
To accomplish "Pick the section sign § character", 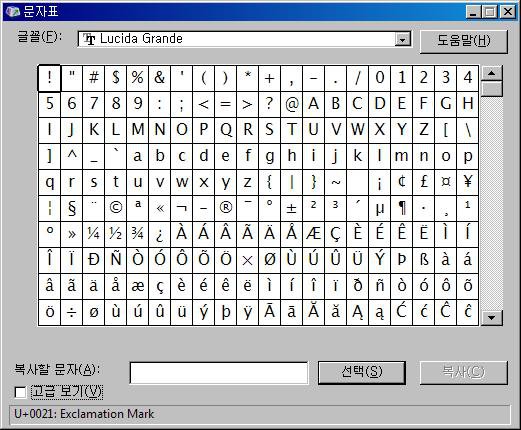I will [x=72, y=208].
